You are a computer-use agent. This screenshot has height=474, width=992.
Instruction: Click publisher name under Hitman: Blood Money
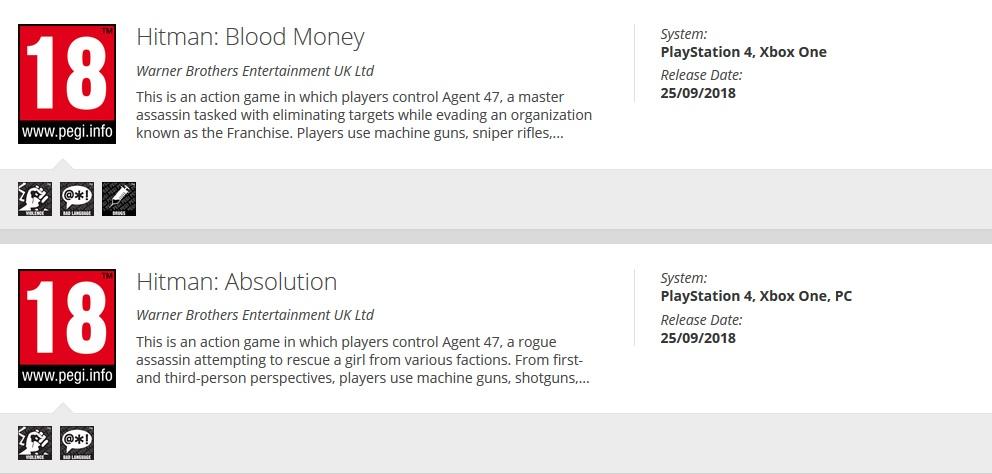tap(255, 71)
